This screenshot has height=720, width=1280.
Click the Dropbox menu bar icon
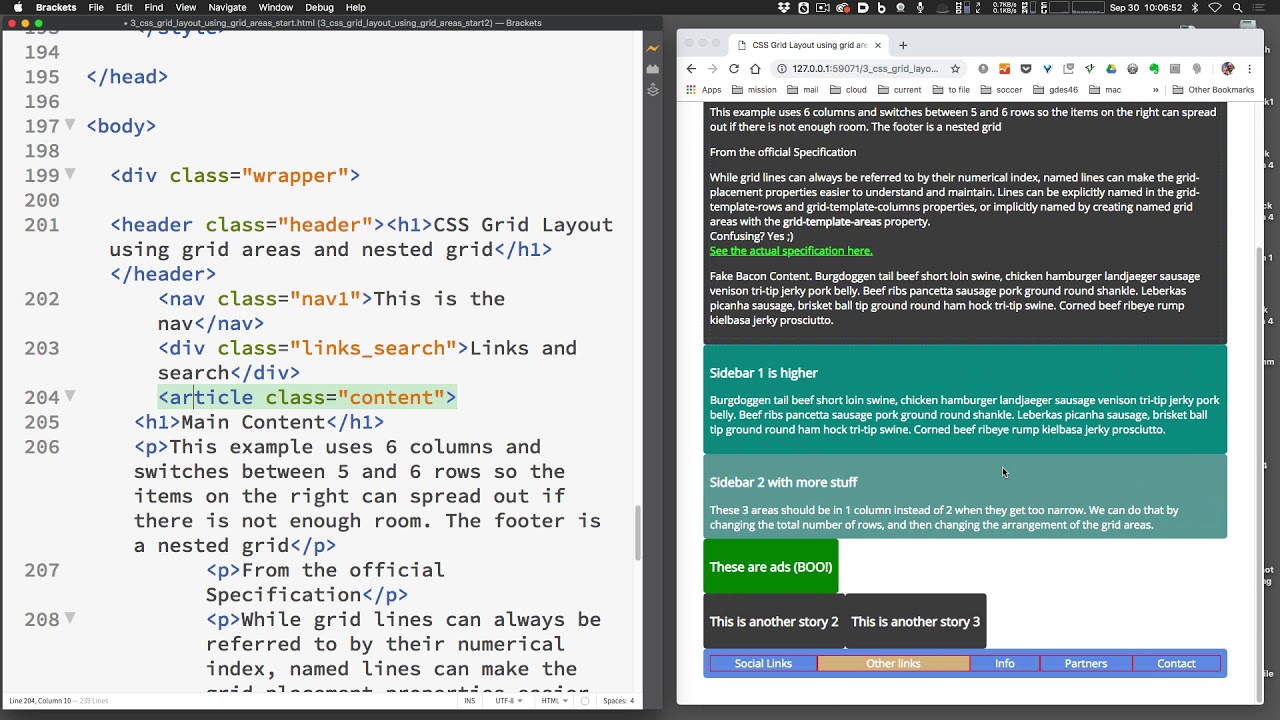784,8
